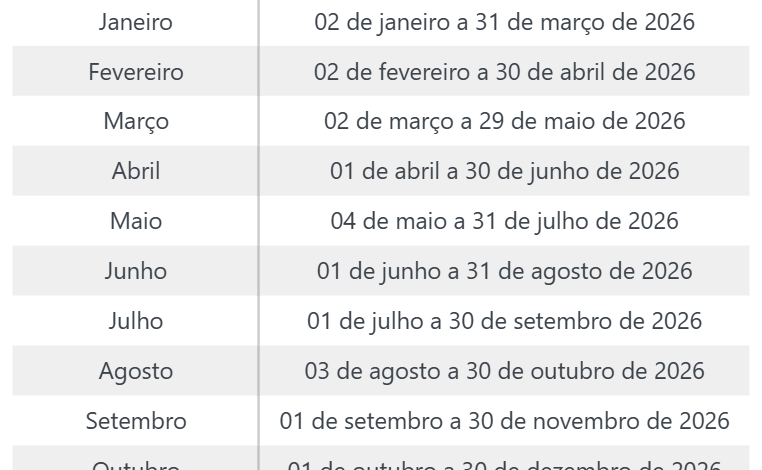Select the Junho row label
This screenshot has width=762, height=470.
point(135,271)
